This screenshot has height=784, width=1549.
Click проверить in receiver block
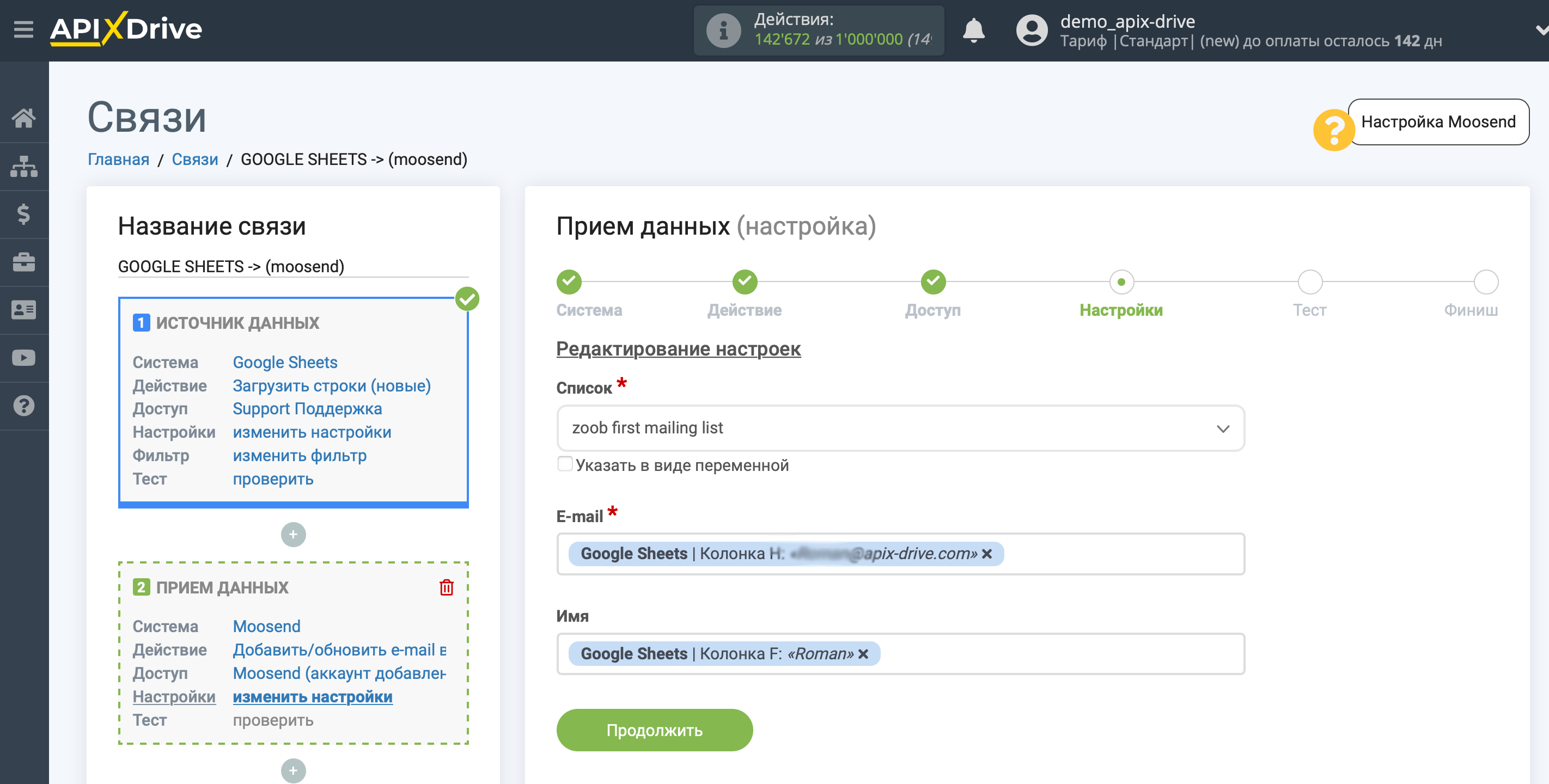[x=273, y=720]
